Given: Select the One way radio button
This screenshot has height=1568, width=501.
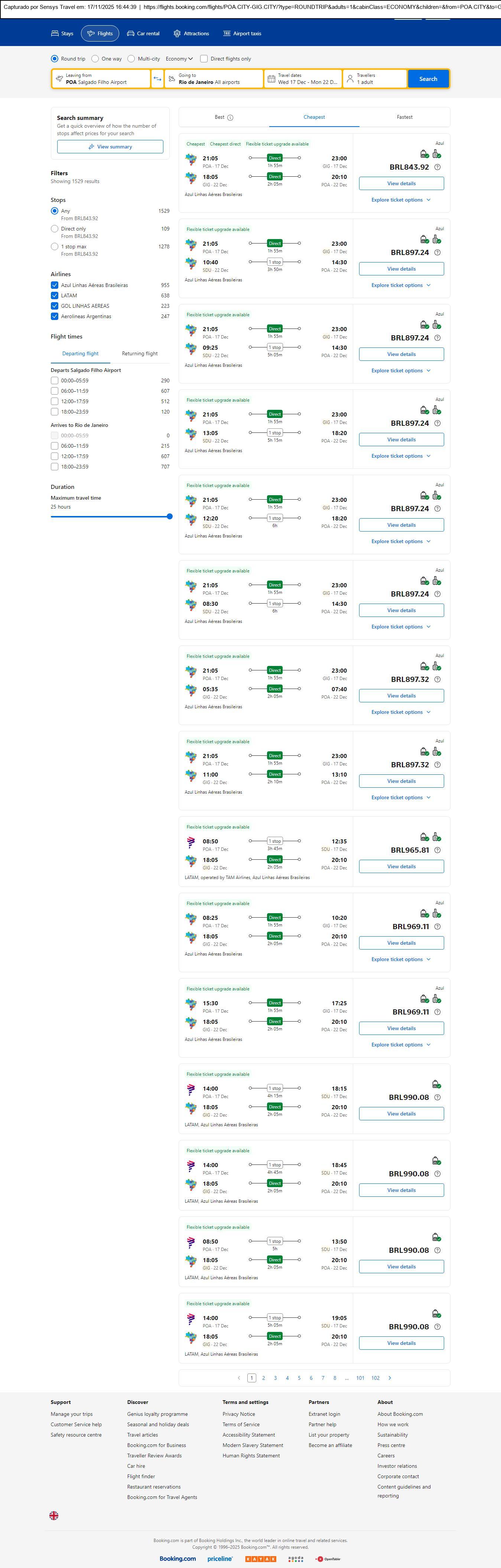Looking at the screenshot, I should [95, 59].
